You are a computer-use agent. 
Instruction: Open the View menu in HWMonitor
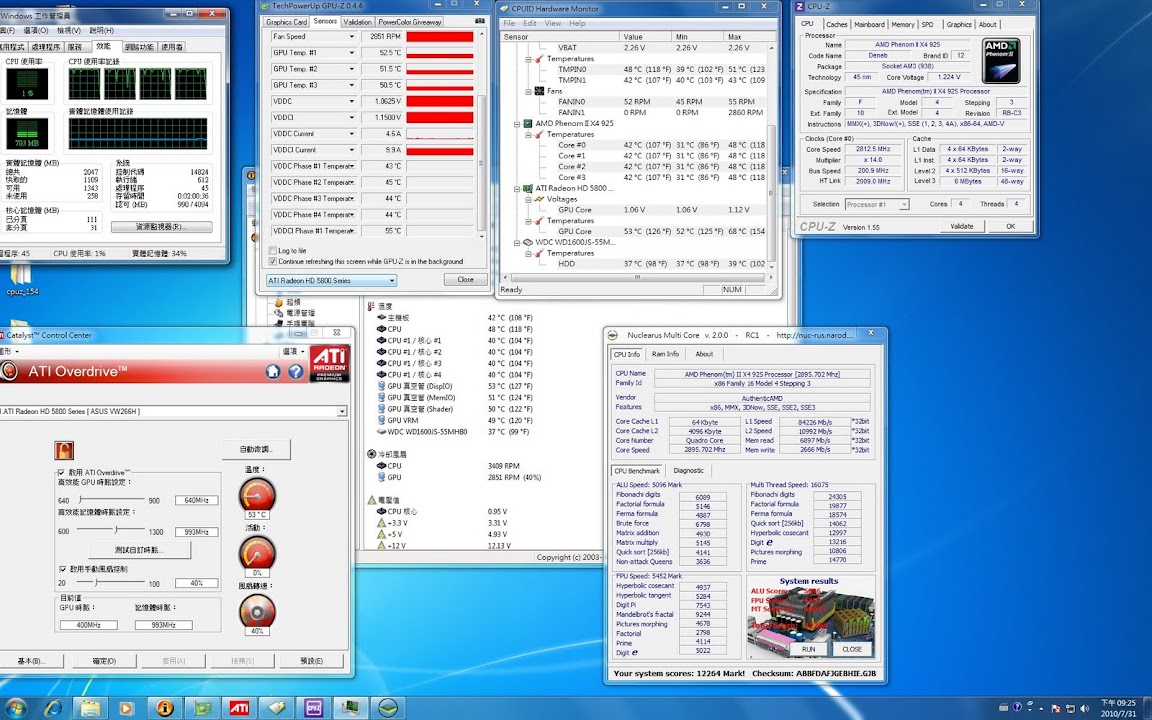click(x=552, y=24)
